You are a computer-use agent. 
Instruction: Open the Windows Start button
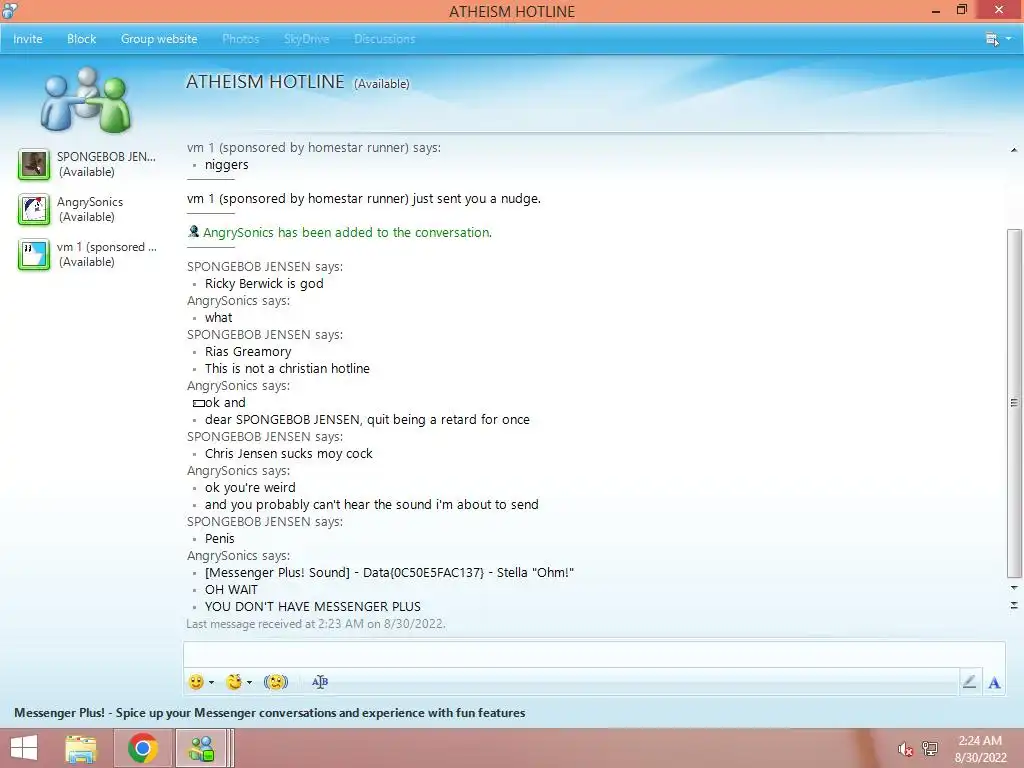point(24,748)
